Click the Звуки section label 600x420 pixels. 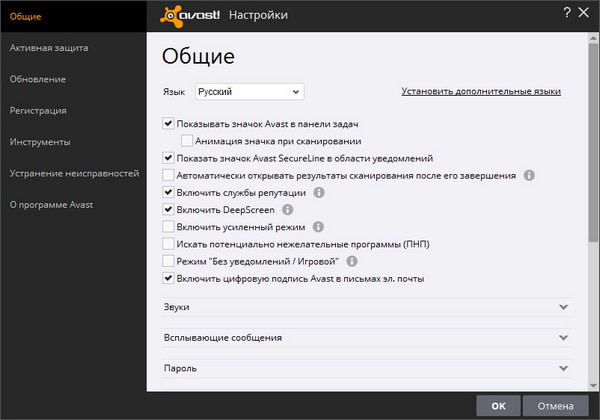(x=176, y=307)
